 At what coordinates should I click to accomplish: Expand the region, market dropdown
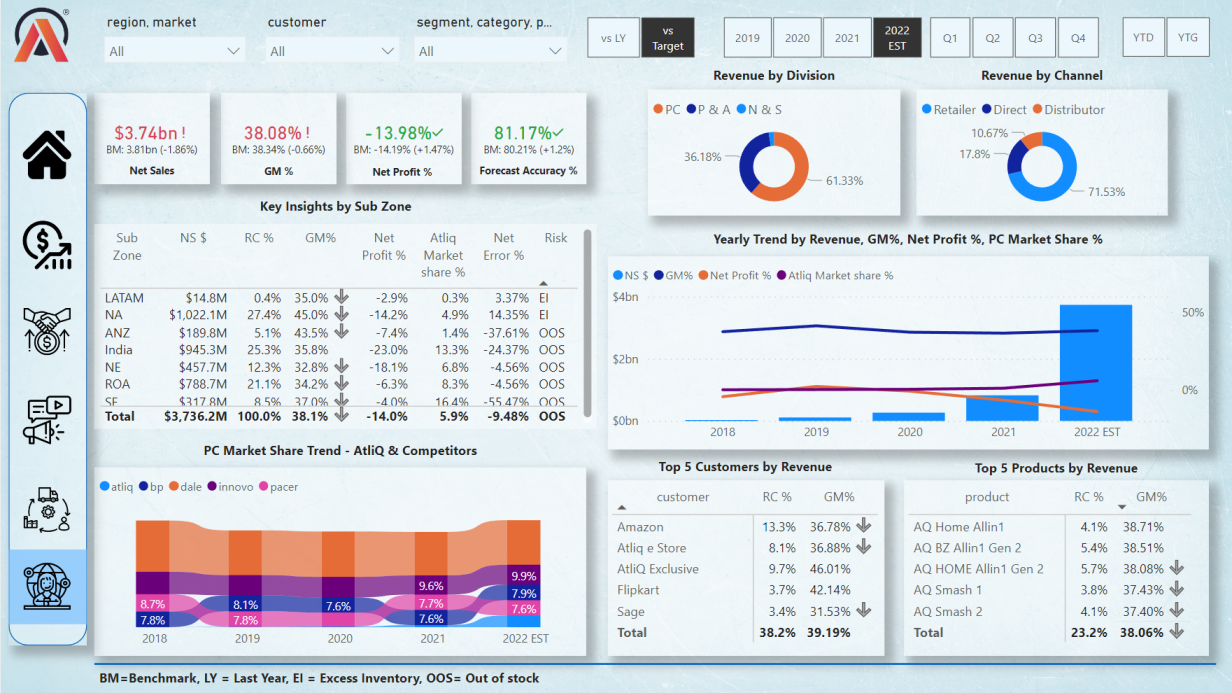pyautogui.click(x=175, y=51)
